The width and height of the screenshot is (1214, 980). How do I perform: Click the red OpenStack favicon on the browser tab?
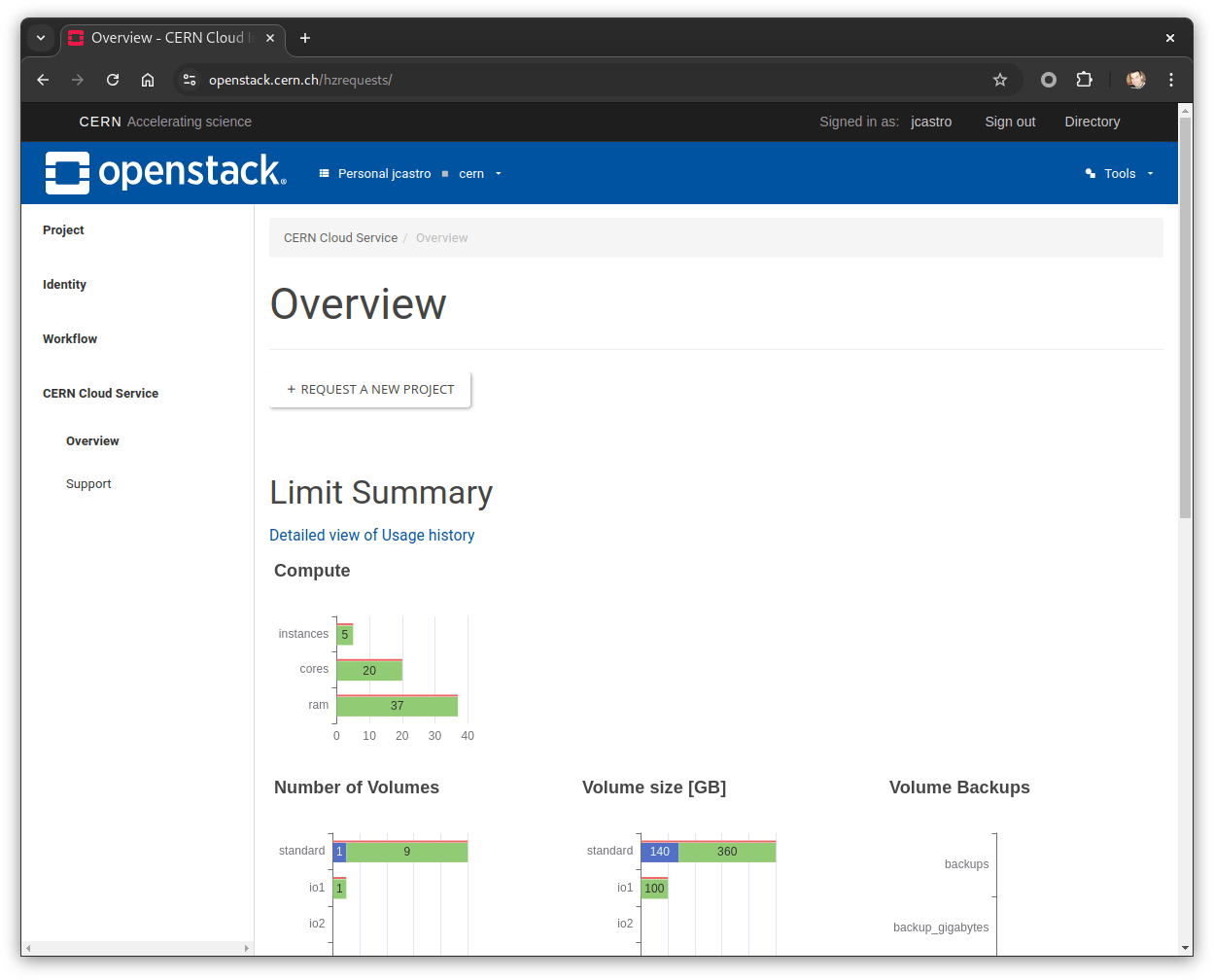coord(75,38)
